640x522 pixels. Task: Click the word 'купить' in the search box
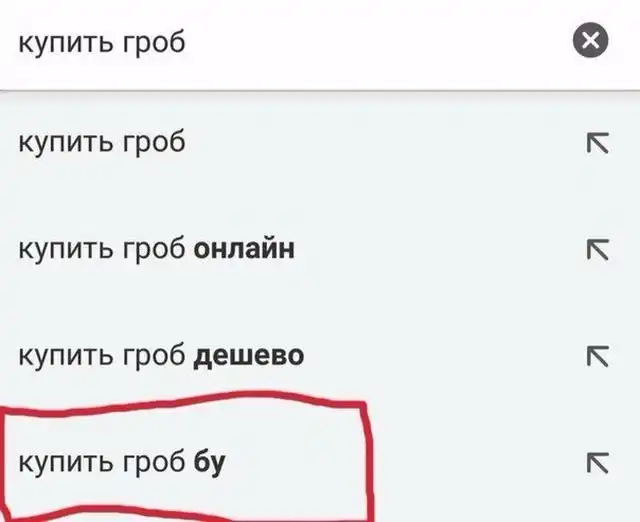point(65,43)
